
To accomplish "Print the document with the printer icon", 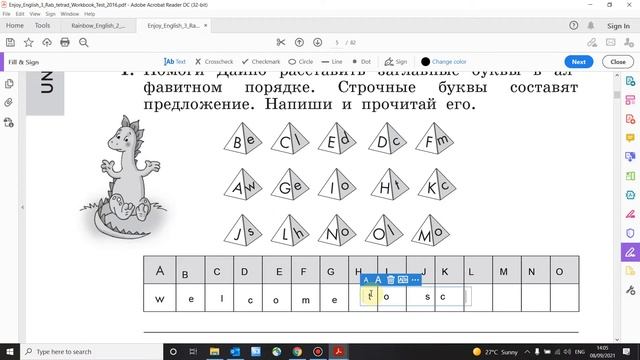I will click(65, 42).
